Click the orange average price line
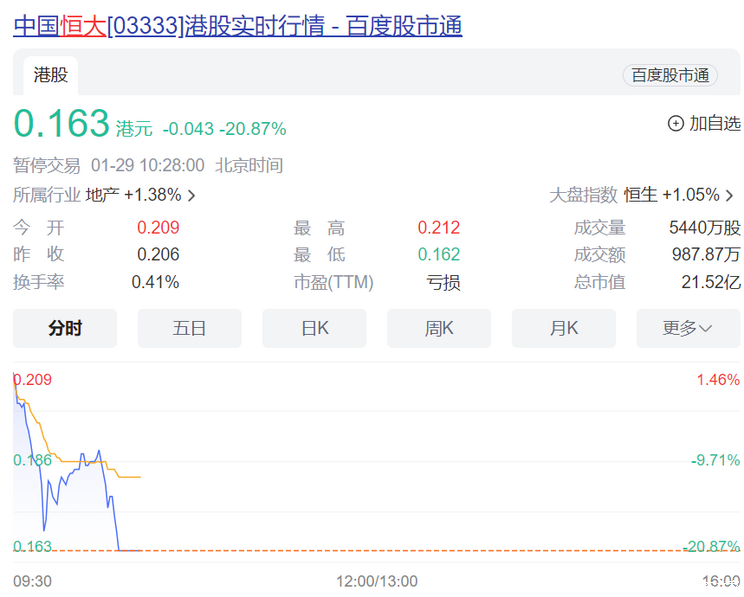The width and height of the screenshot is (744, 597). coord(130,477)
